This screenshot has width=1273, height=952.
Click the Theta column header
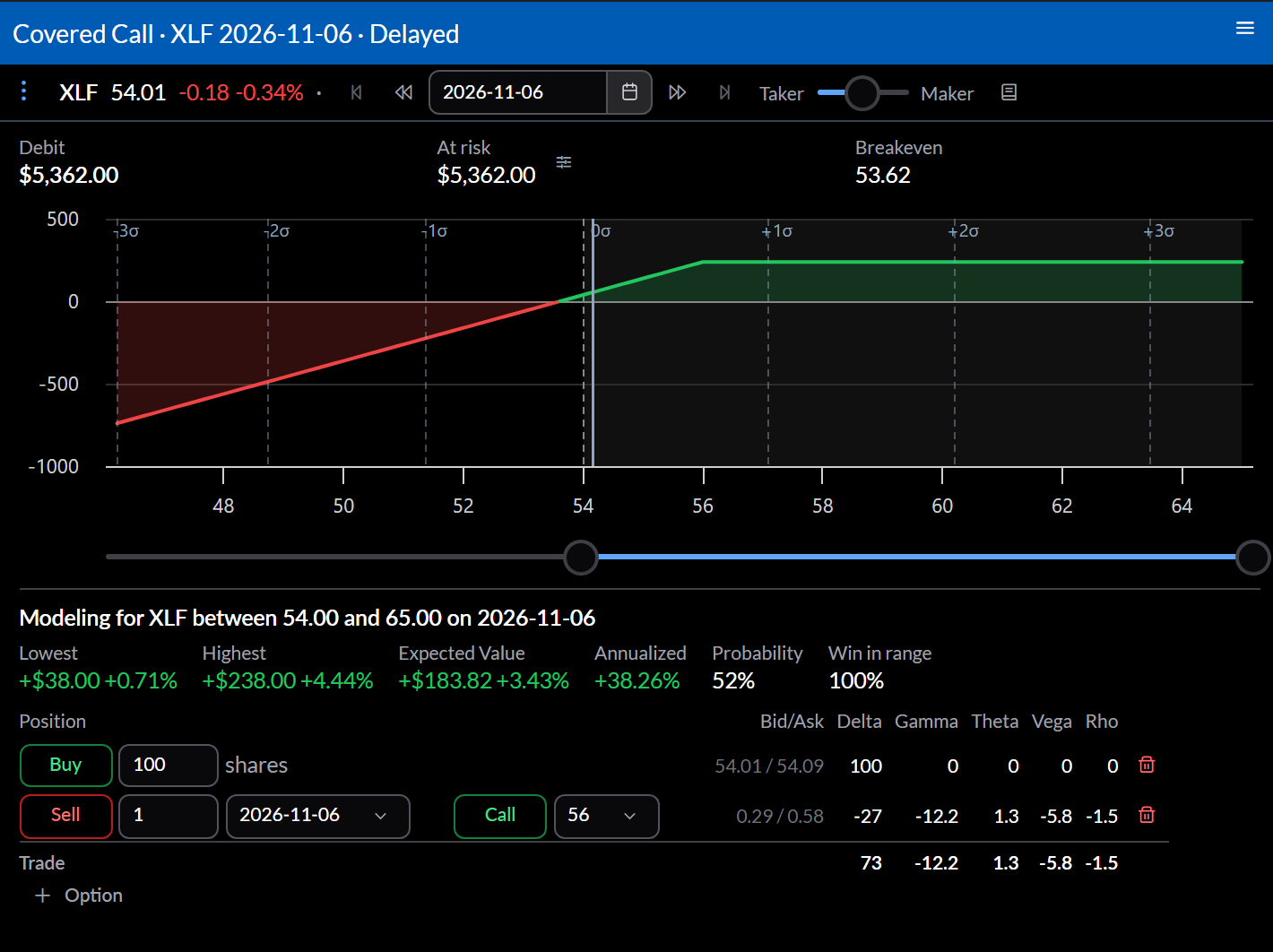pos(994,722)
